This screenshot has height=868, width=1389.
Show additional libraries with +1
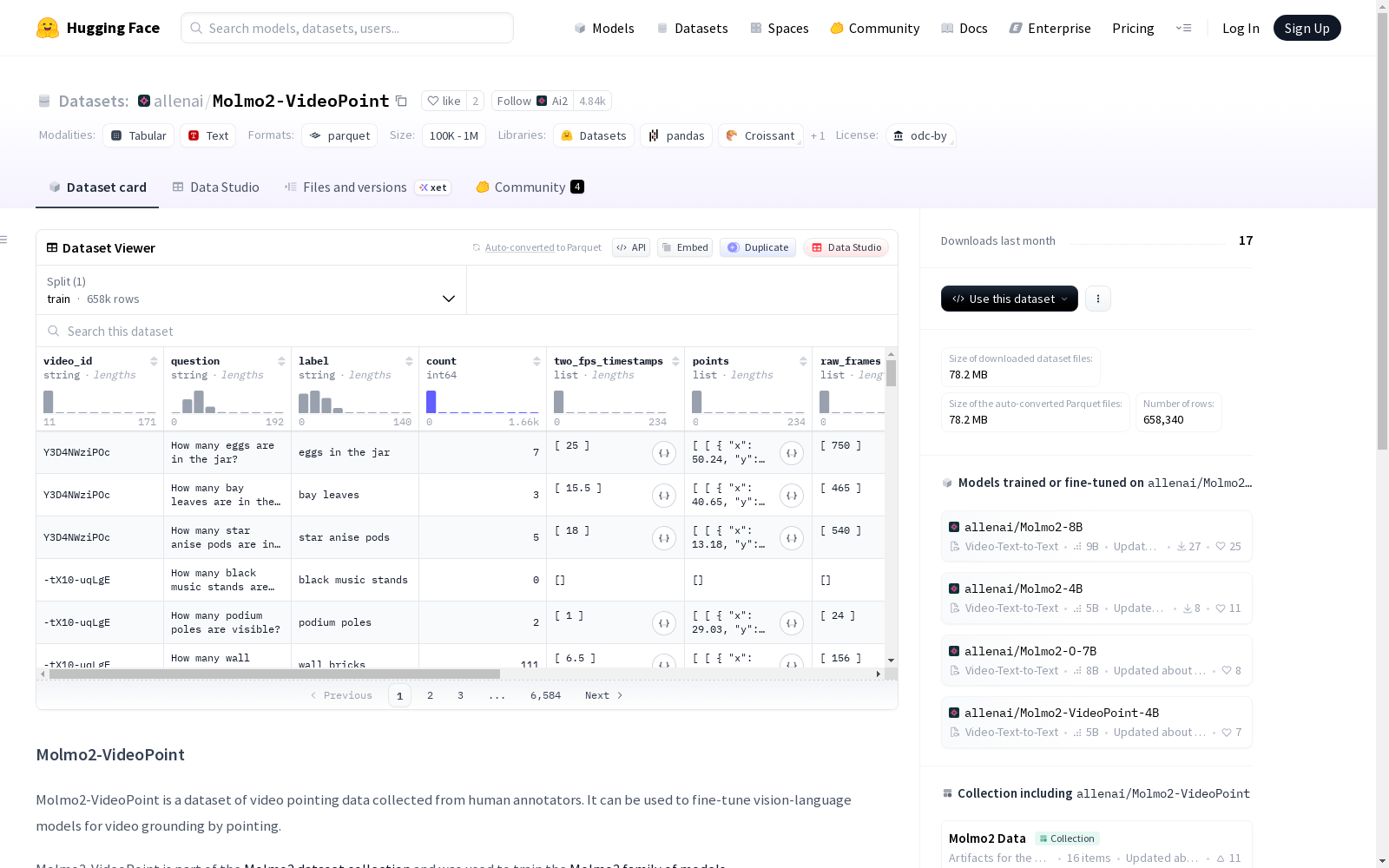(x=818, y=136)
